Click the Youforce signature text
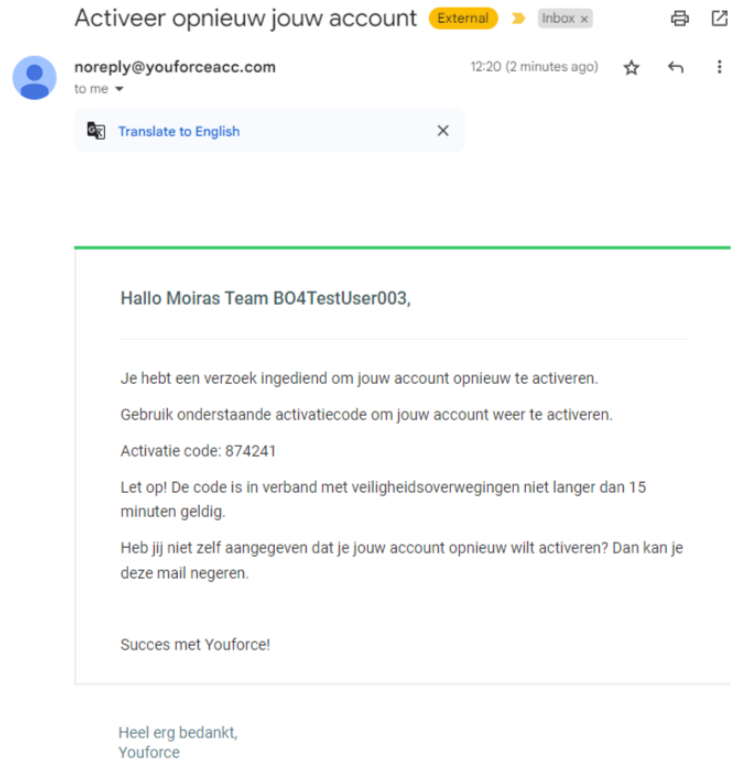 pos(149,752)
